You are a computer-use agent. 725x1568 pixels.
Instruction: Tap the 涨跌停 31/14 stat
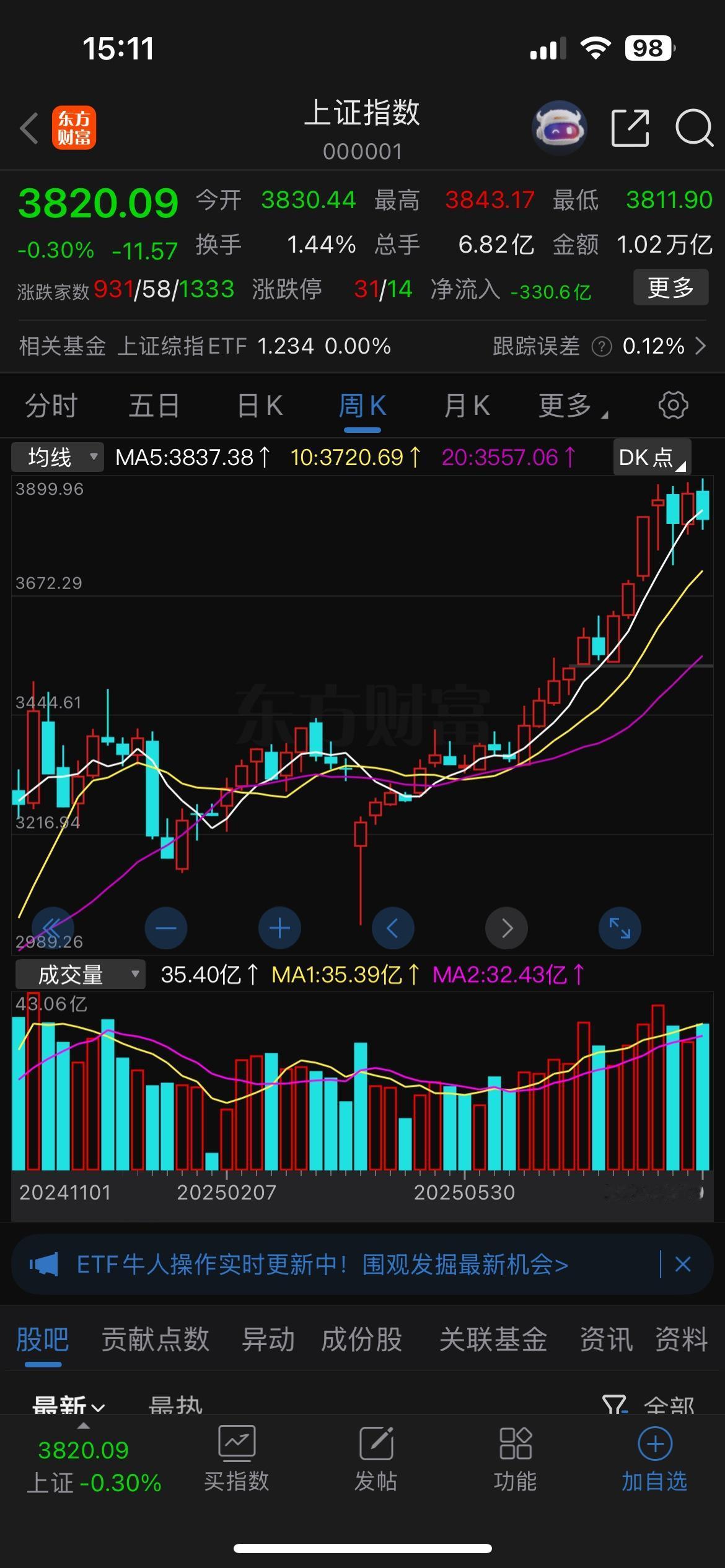coord(333,290)
